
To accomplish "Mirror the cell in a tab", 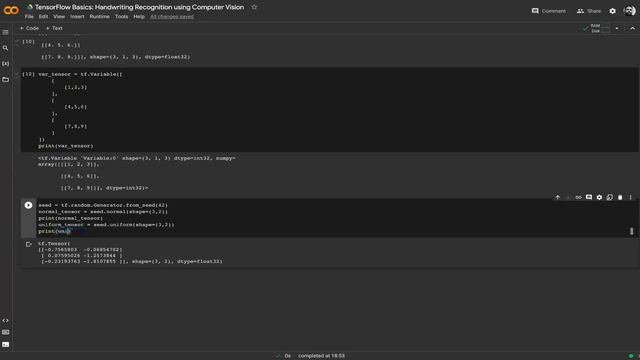I will [x=609, y=198].
